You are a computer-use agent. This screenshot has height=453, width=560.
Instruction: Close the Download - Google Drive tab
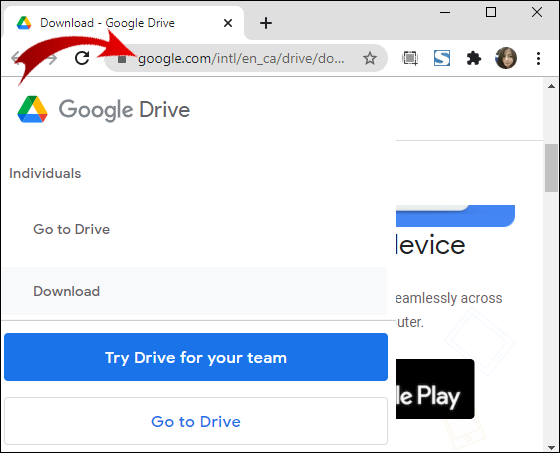pos(228,23)
